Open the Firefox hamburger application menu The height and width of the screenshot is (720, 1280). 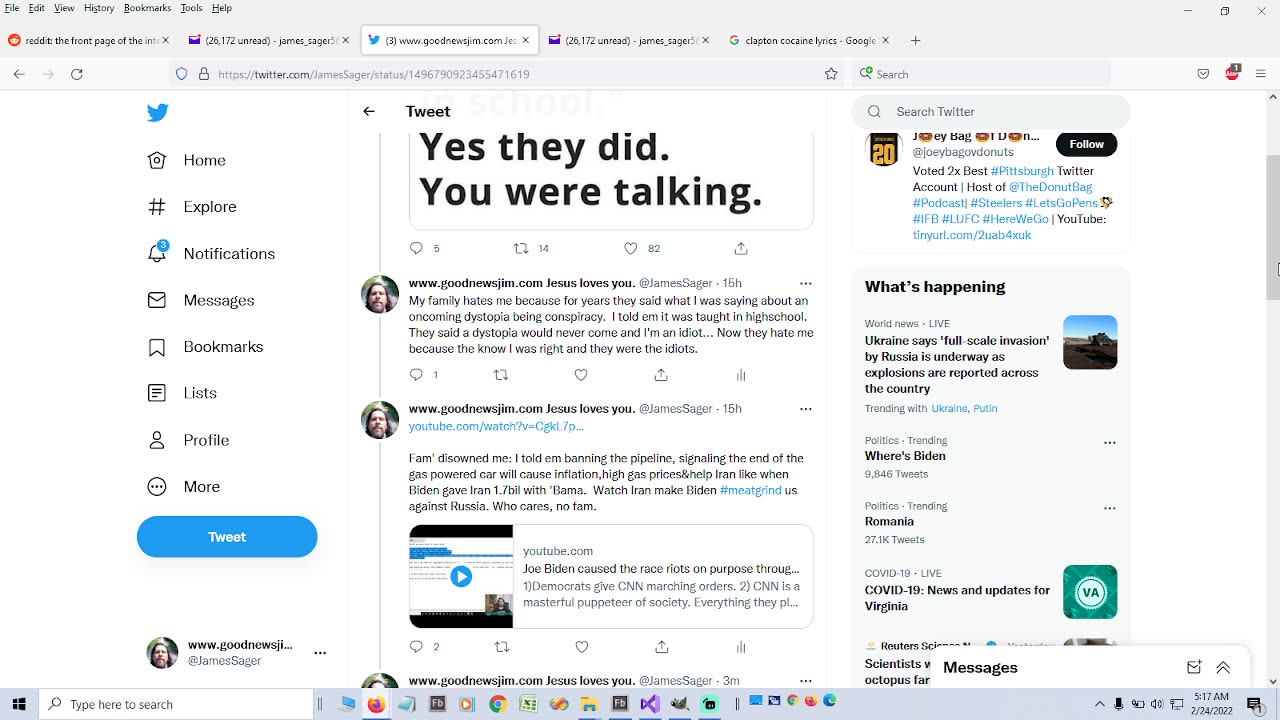pyautogui.click(x=1260, y=74)
